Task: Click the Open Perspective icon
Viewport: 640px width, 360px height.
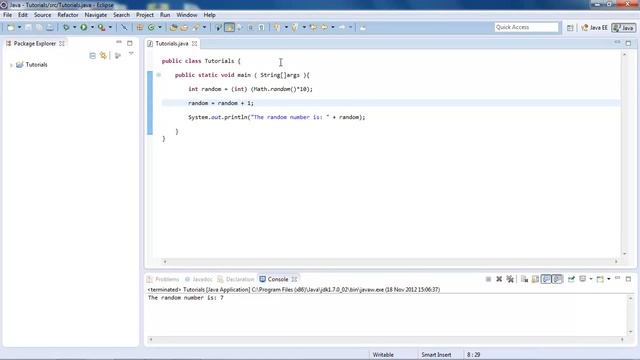Action: coord(570,27)
